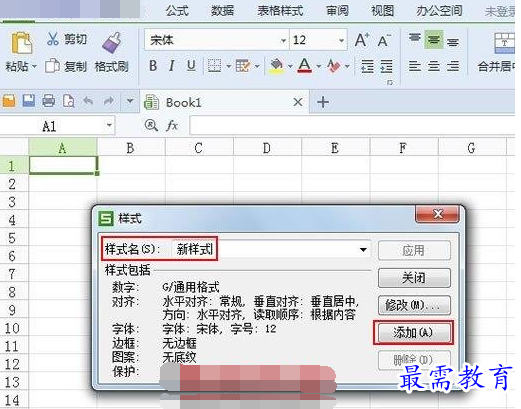This screenshot has width=521, height=409.
Task: Click the formula bar input
Action: coord(352,126)
